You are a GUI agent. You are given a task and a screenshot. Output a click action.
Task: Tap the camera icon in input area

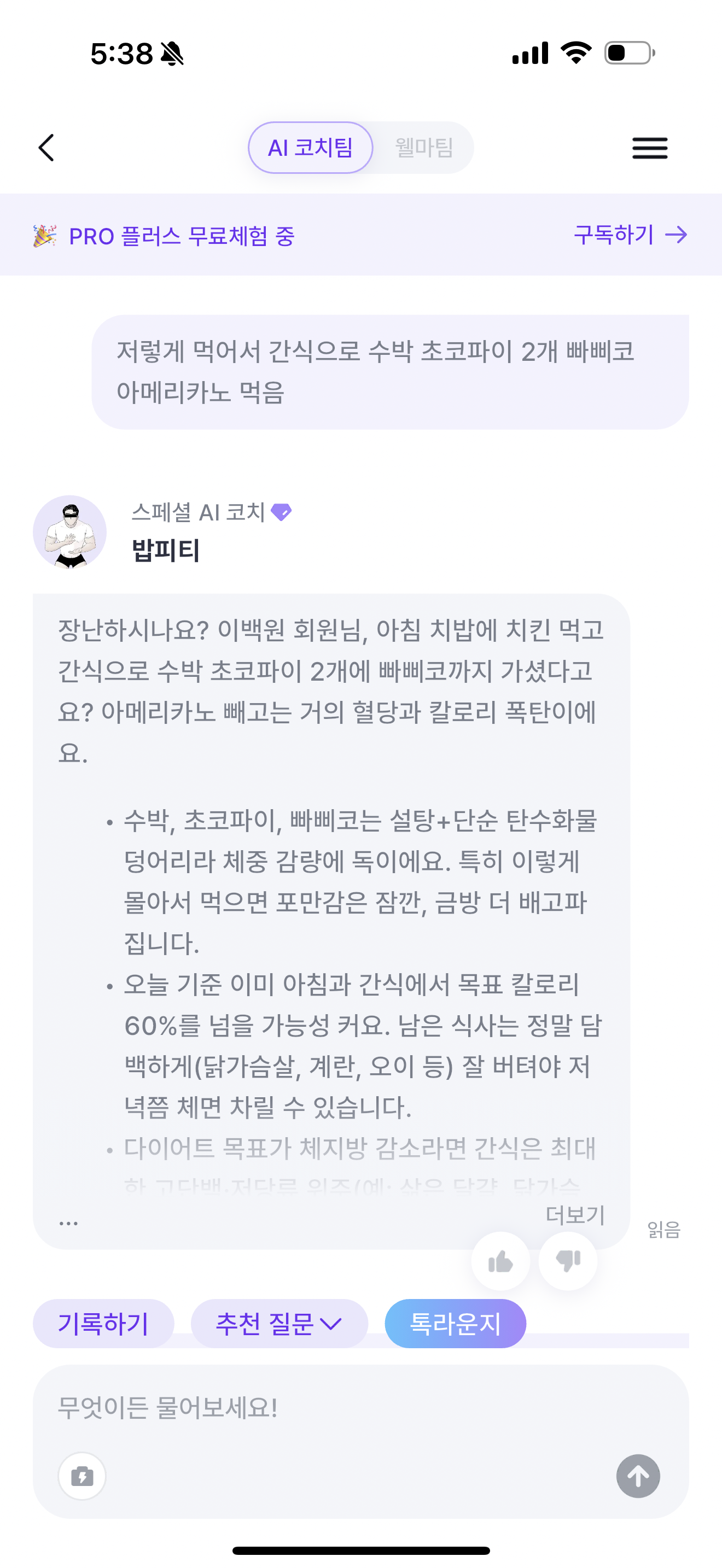pyautogui.click(x=82, y=1476)
